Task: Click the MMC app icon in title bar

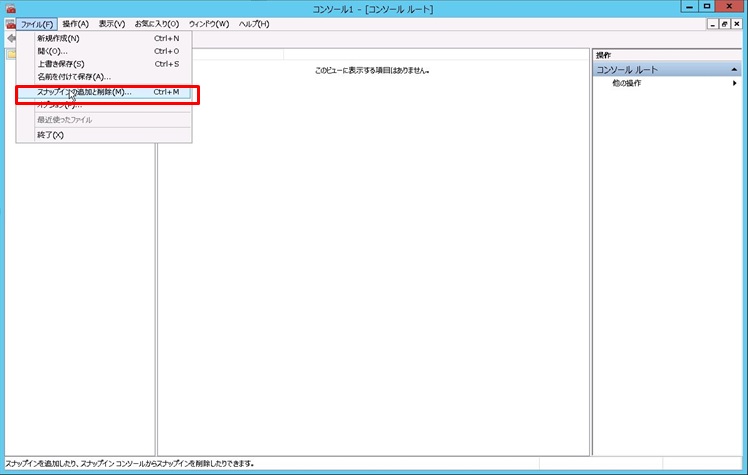Action: pyautogui.click(x=10, y=8)
